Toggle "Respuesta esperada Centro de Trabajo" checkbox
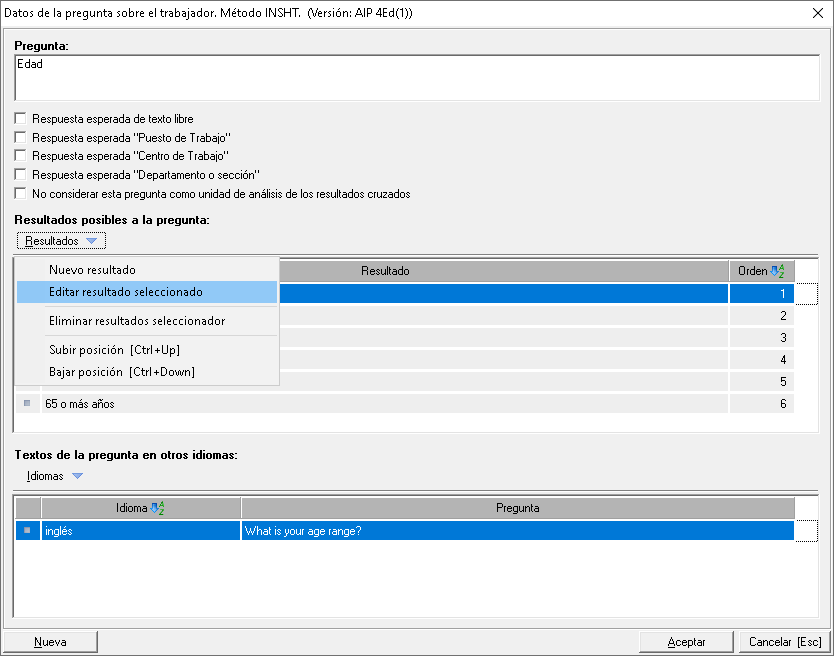The height and width of the screenshot is (656, 834). (21, 156)
